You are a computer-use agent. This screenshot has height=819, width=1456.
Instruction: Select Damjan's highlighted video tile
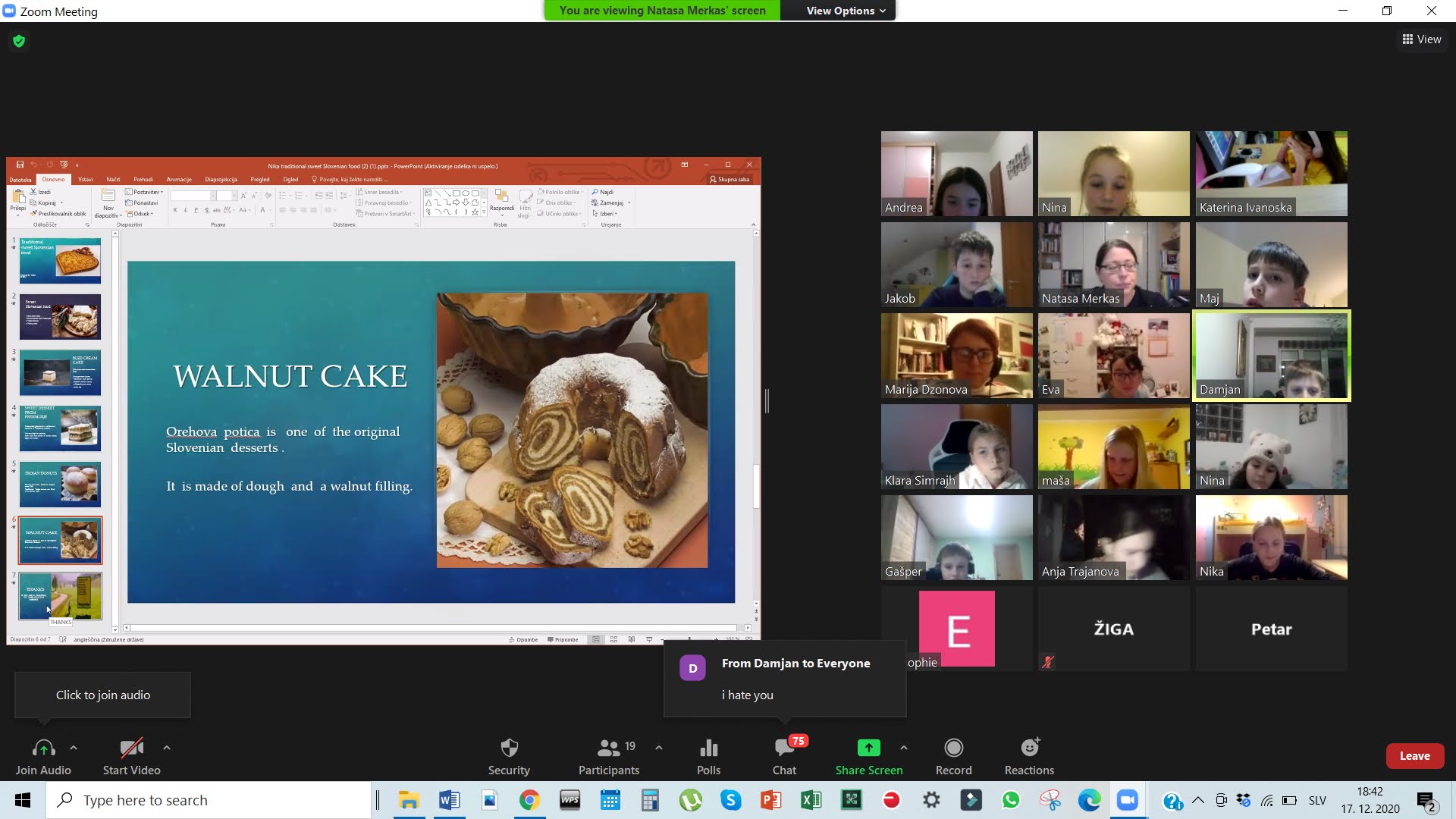click(x=1271, y=356)
